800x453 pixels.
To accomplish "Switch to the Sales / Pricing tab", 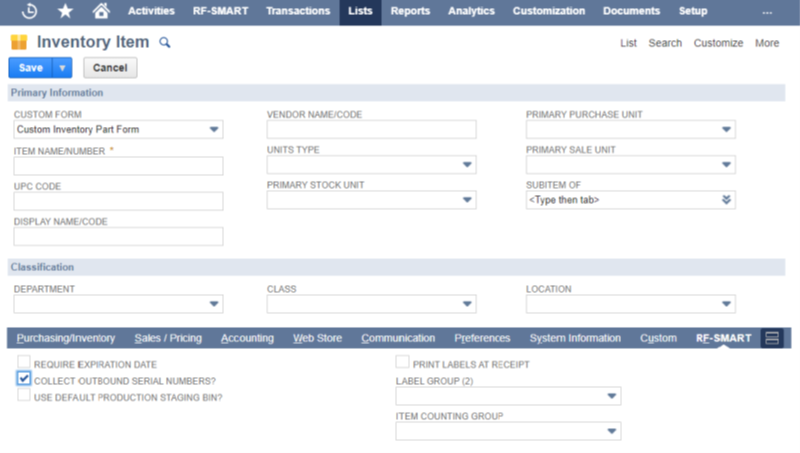I will 168,338.
